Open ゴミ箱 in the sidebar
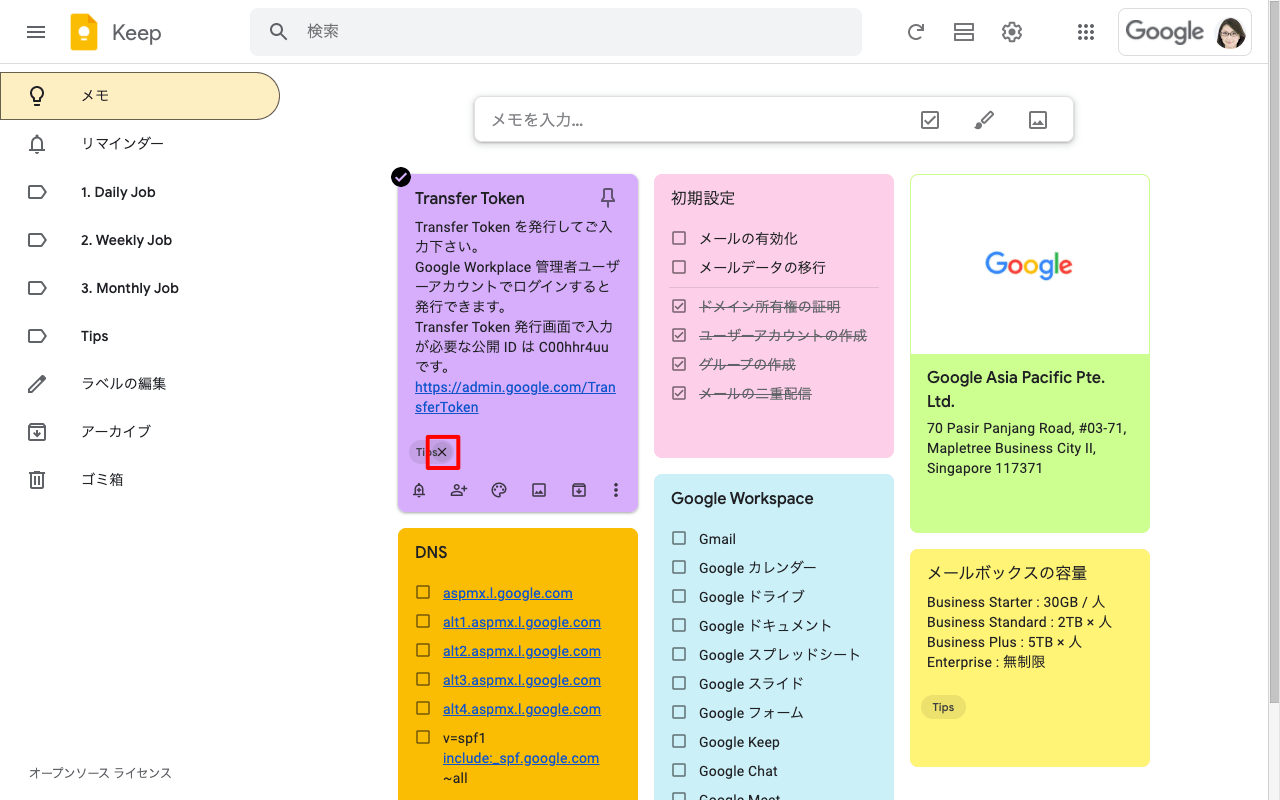Viewport: 1280px width, 800px height. (x=140, y=480)
